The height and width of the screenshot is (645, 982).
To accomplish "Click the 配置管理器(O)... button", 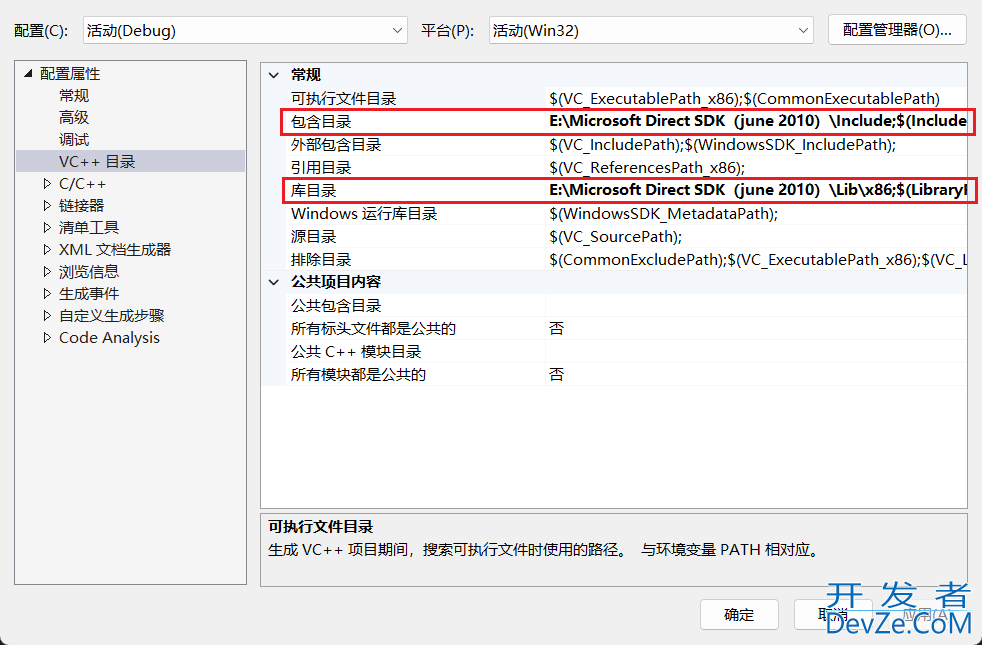I will point(897,30).
